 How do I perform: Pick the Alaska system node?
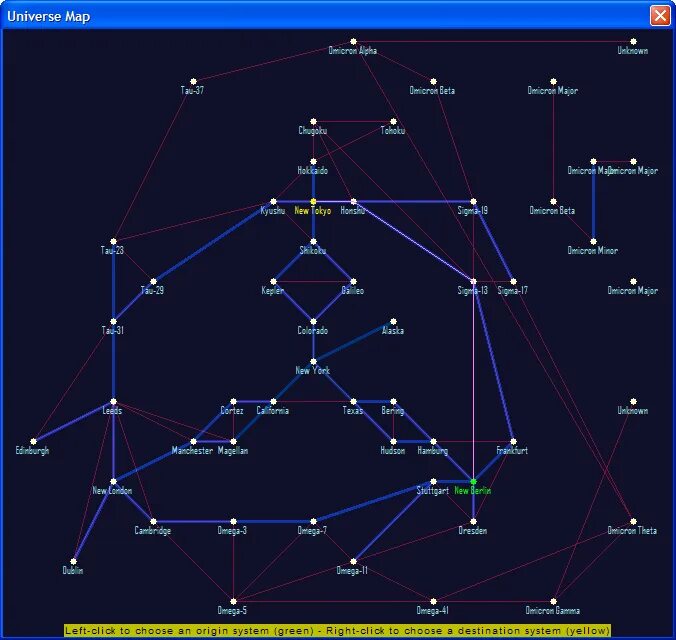click(393, 321)
